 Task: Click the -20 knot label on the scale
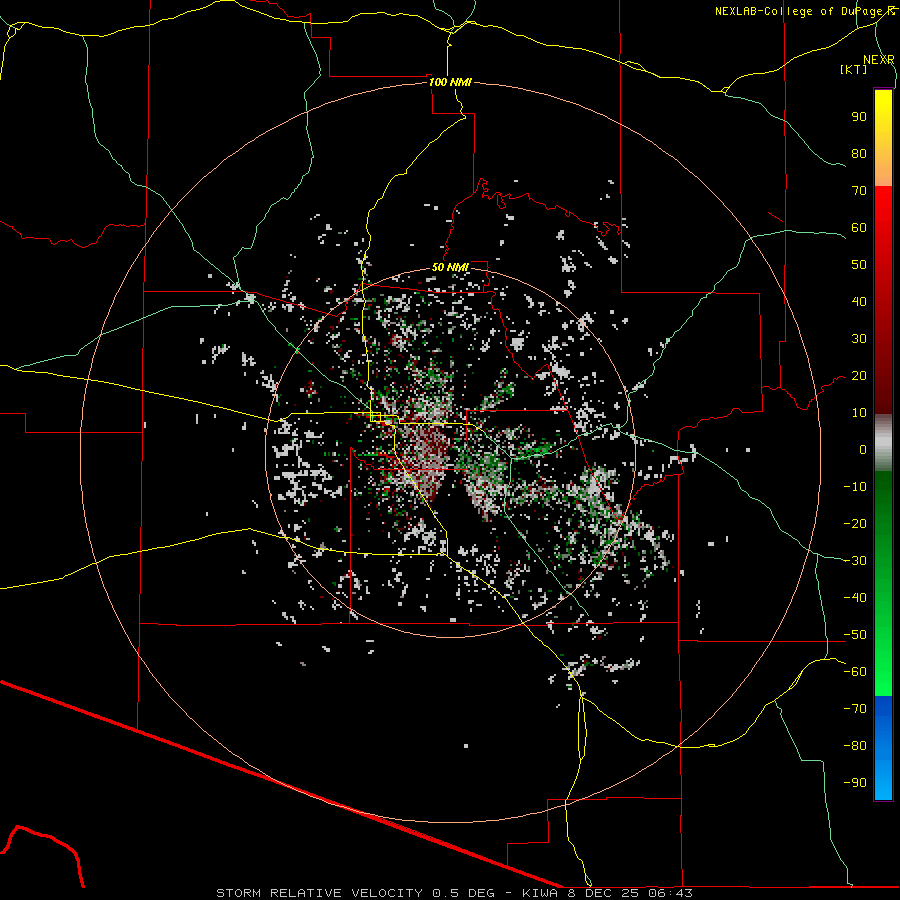point(855,523)
